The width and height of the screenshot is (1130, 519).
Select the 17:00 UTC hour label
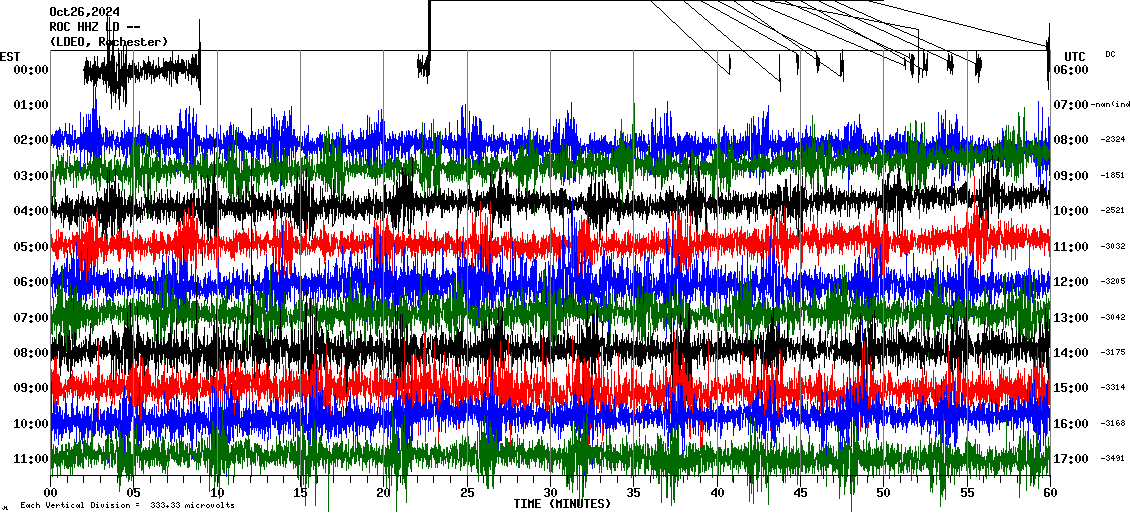1071,459
